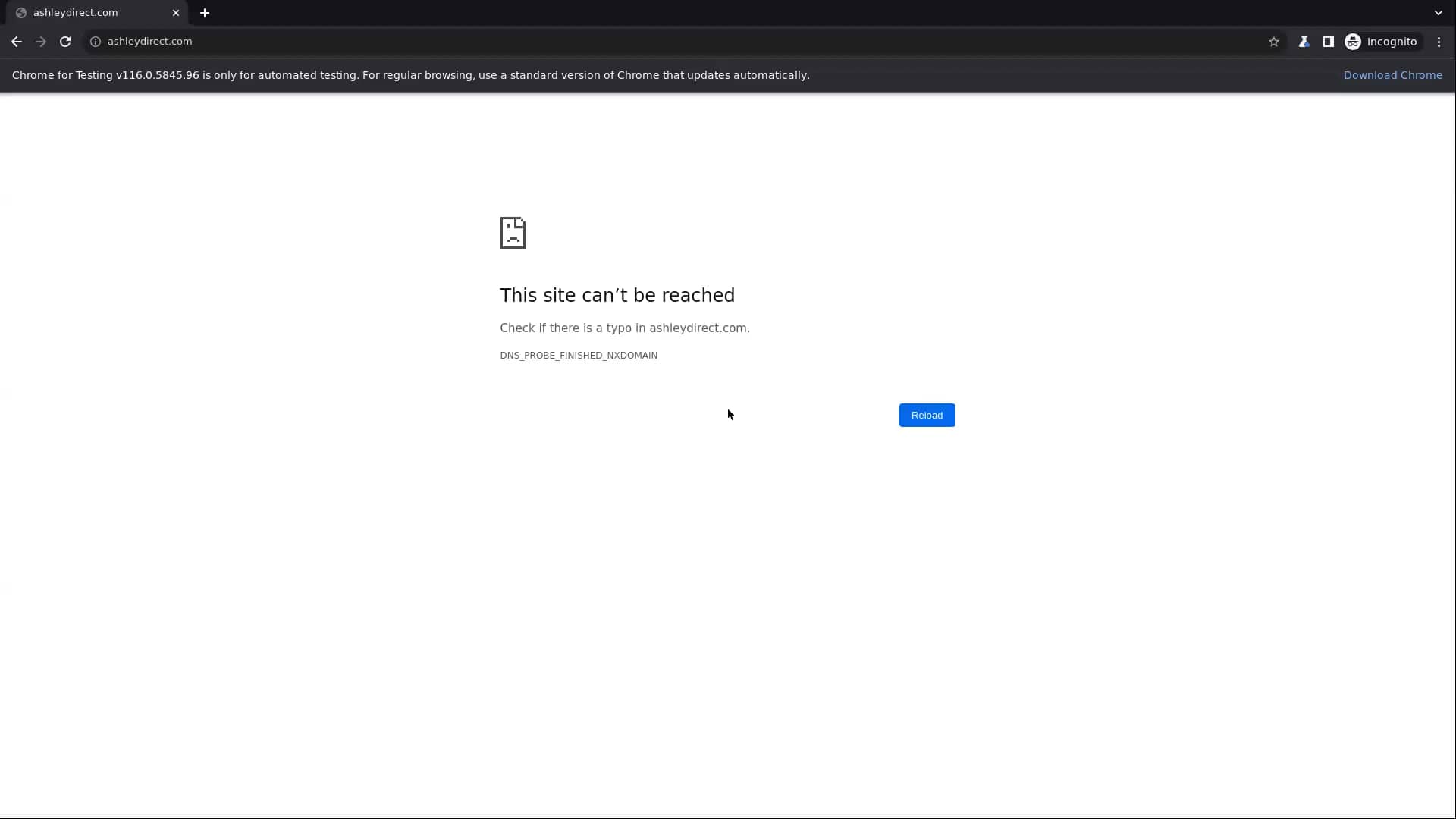Click the sad page error icon
The image size is (1456, 819).
click(513, 233)
